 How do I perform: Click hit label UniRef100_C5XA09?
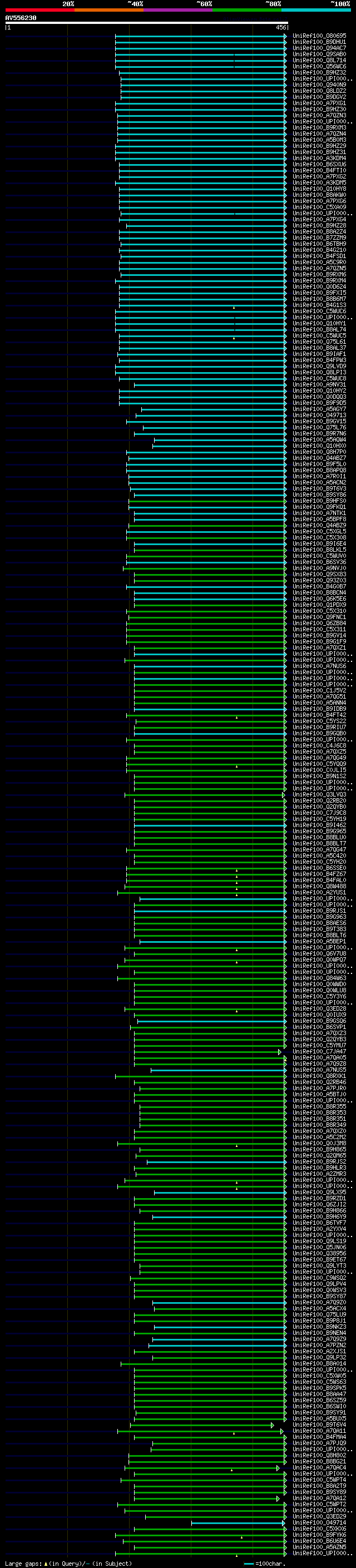pyautogui.click(x=319, y=207)
